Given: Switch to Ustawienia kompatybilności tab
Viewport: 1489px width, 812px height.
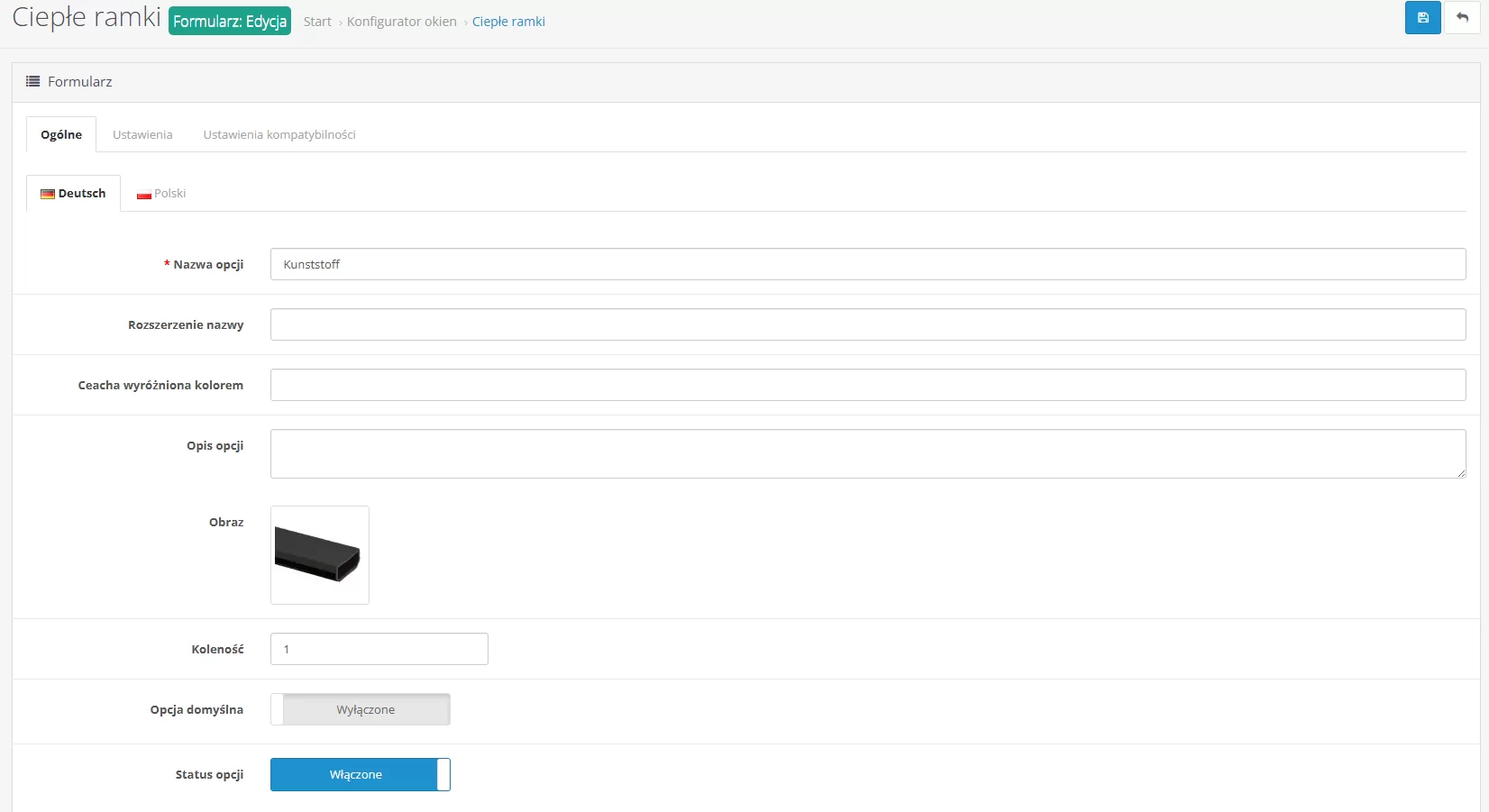Looking at the screenshot, I should click(279, 134).
